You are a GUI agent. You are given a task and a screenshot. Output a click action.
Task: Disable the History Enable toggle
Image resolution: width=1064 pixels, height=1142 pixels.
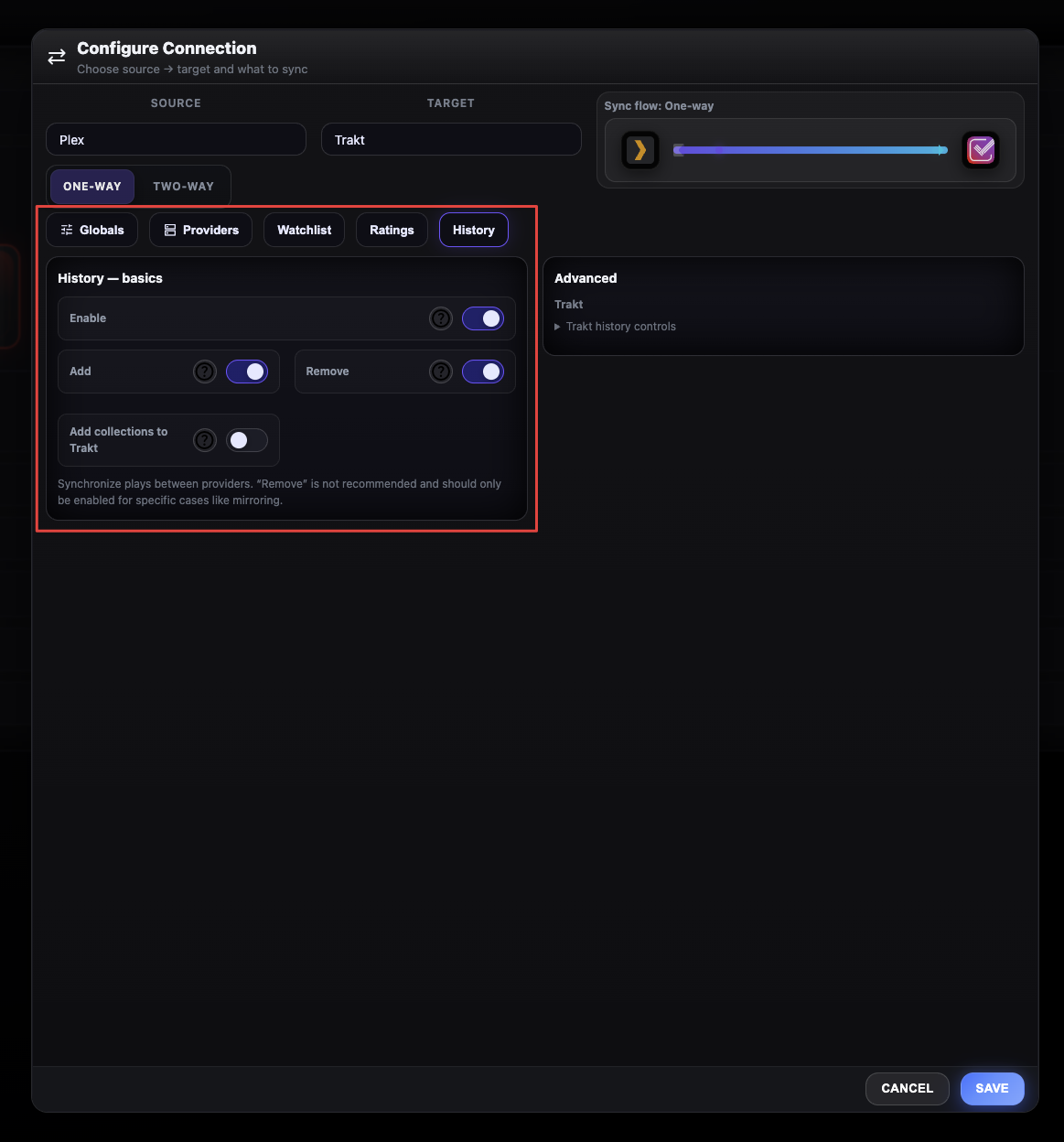pos(483,318)
